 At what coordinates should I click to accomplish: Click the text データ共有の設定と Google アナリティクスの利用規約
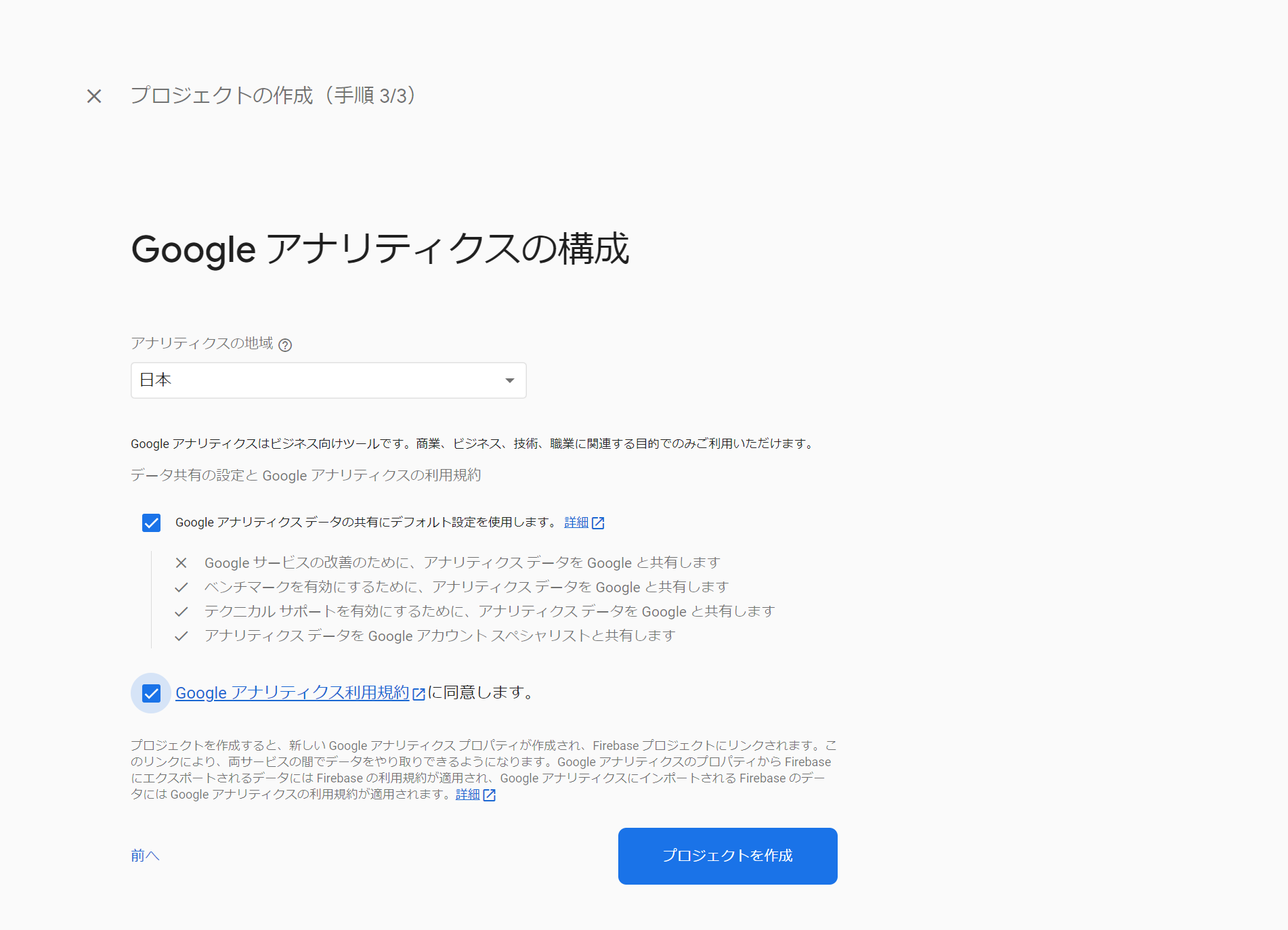click(x=306, y=475)
